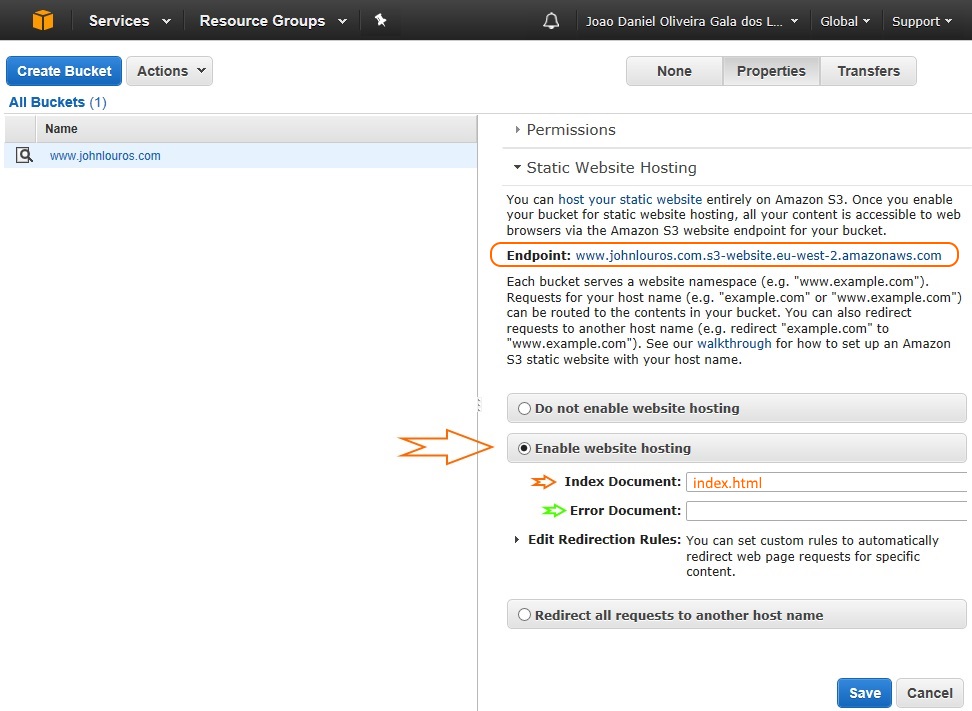Open the notifications bell

pos(551,20)
